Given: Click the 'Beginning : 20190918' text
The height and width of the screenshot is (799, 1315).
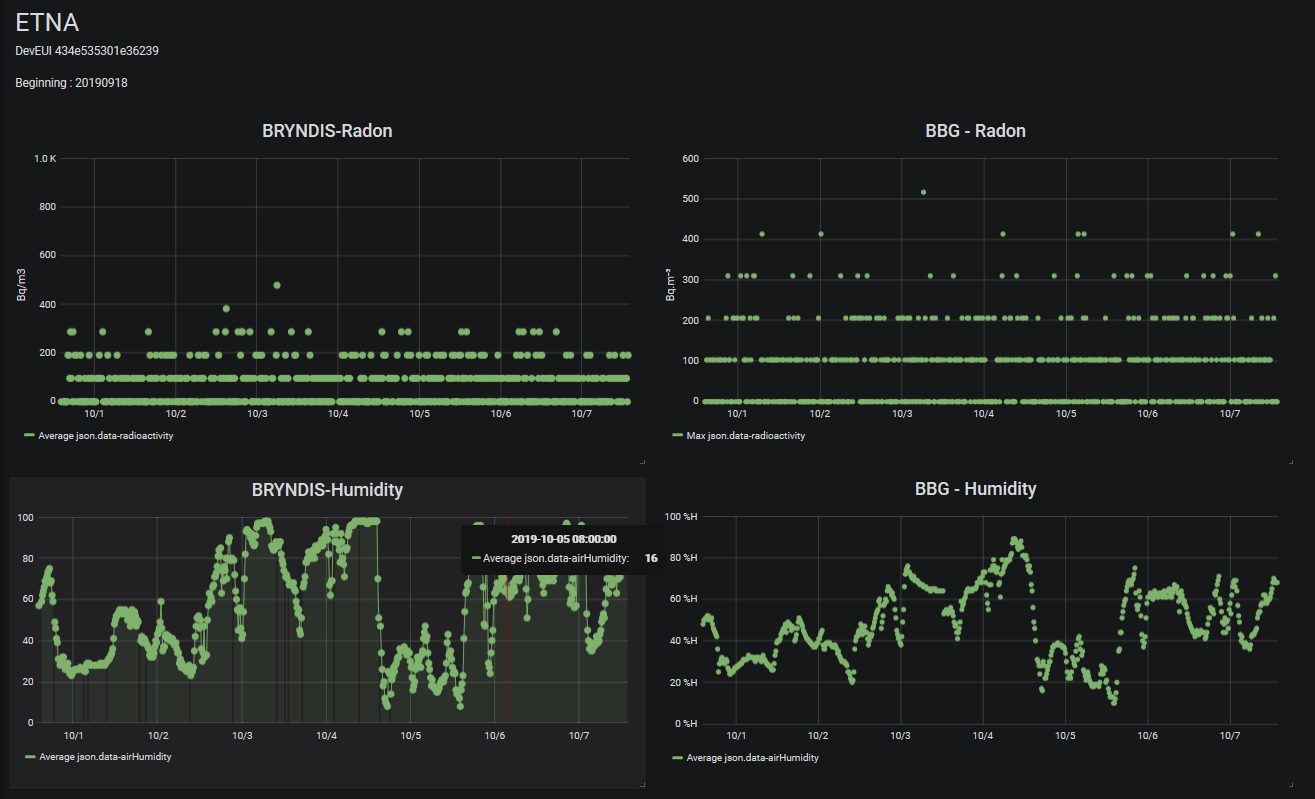Looking at the screenshot, I should pyautogui.click(x=71, y=83).
